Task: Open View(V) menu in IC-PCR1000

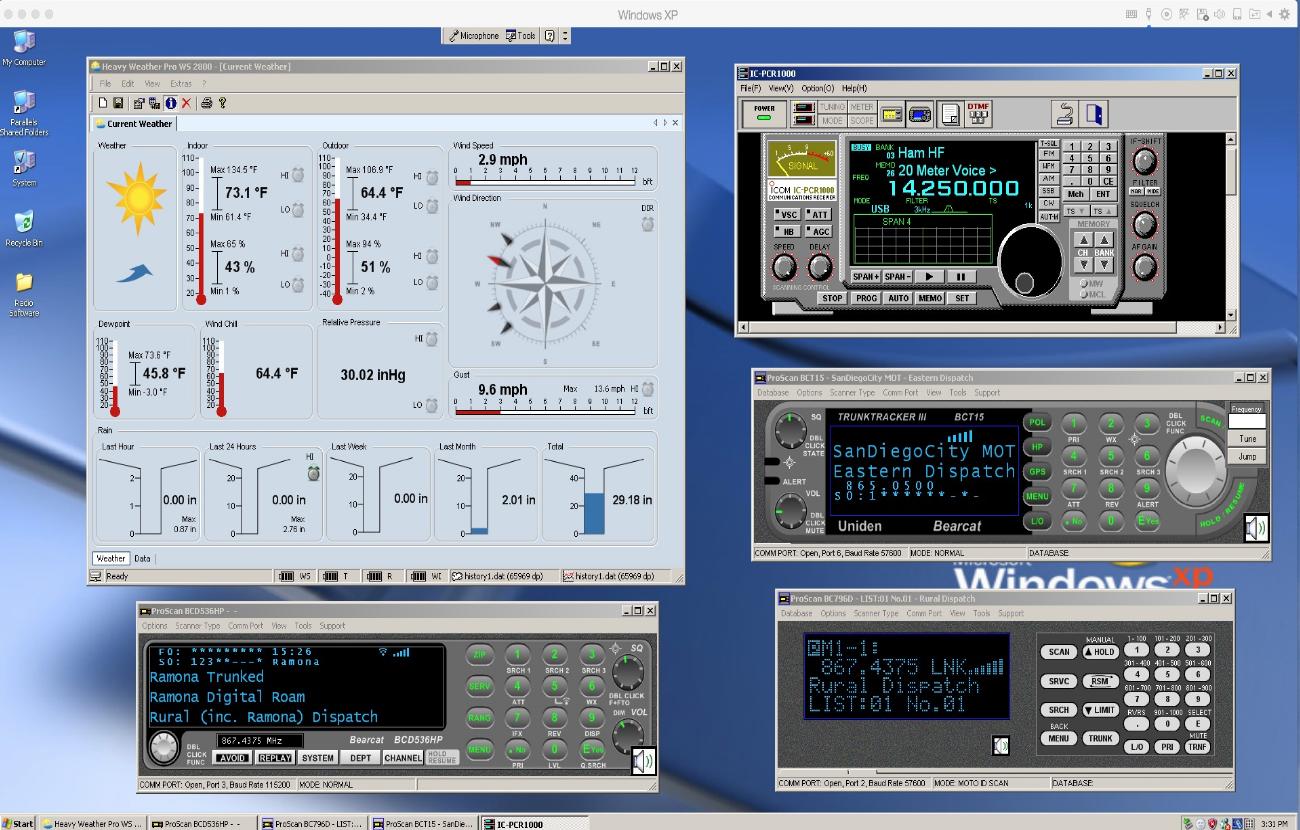Action: pyautogui.click(x=781, y=88)
